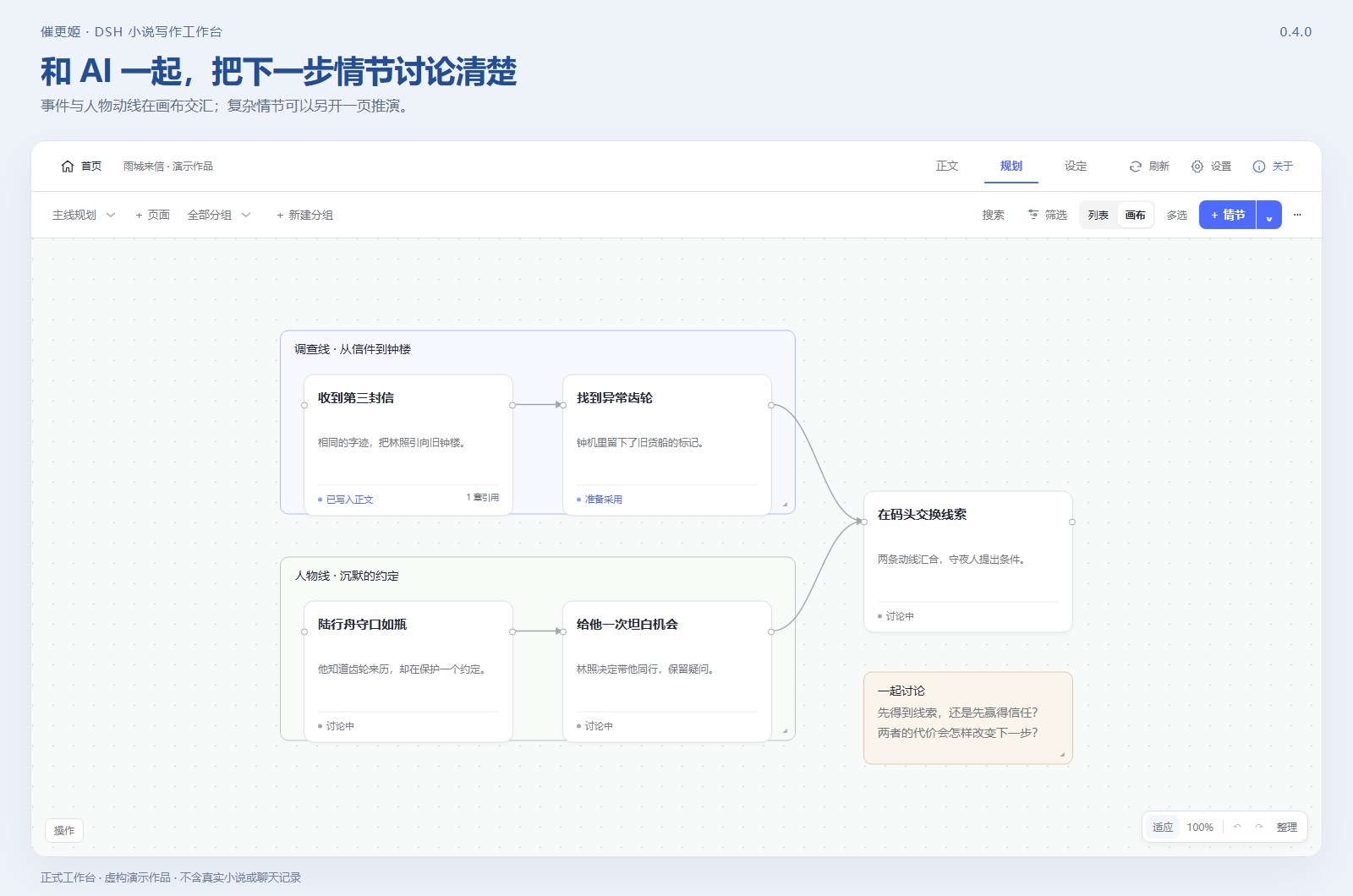Click the left port of 陆行舟守口如瓶 card
The image size is (1353, 896).
point(304,631)
